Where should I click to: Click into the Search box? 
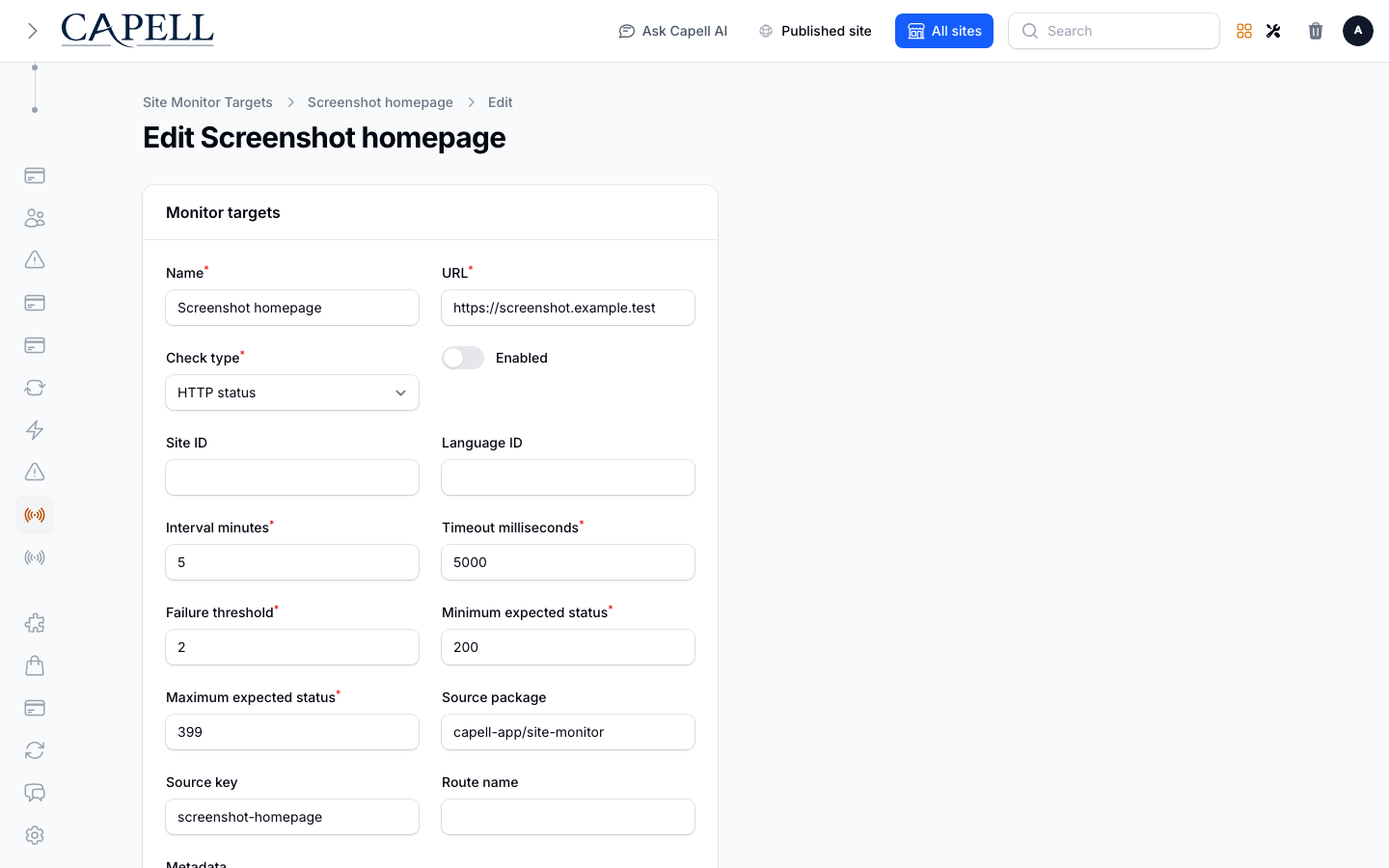click(x=1114, y=31)
